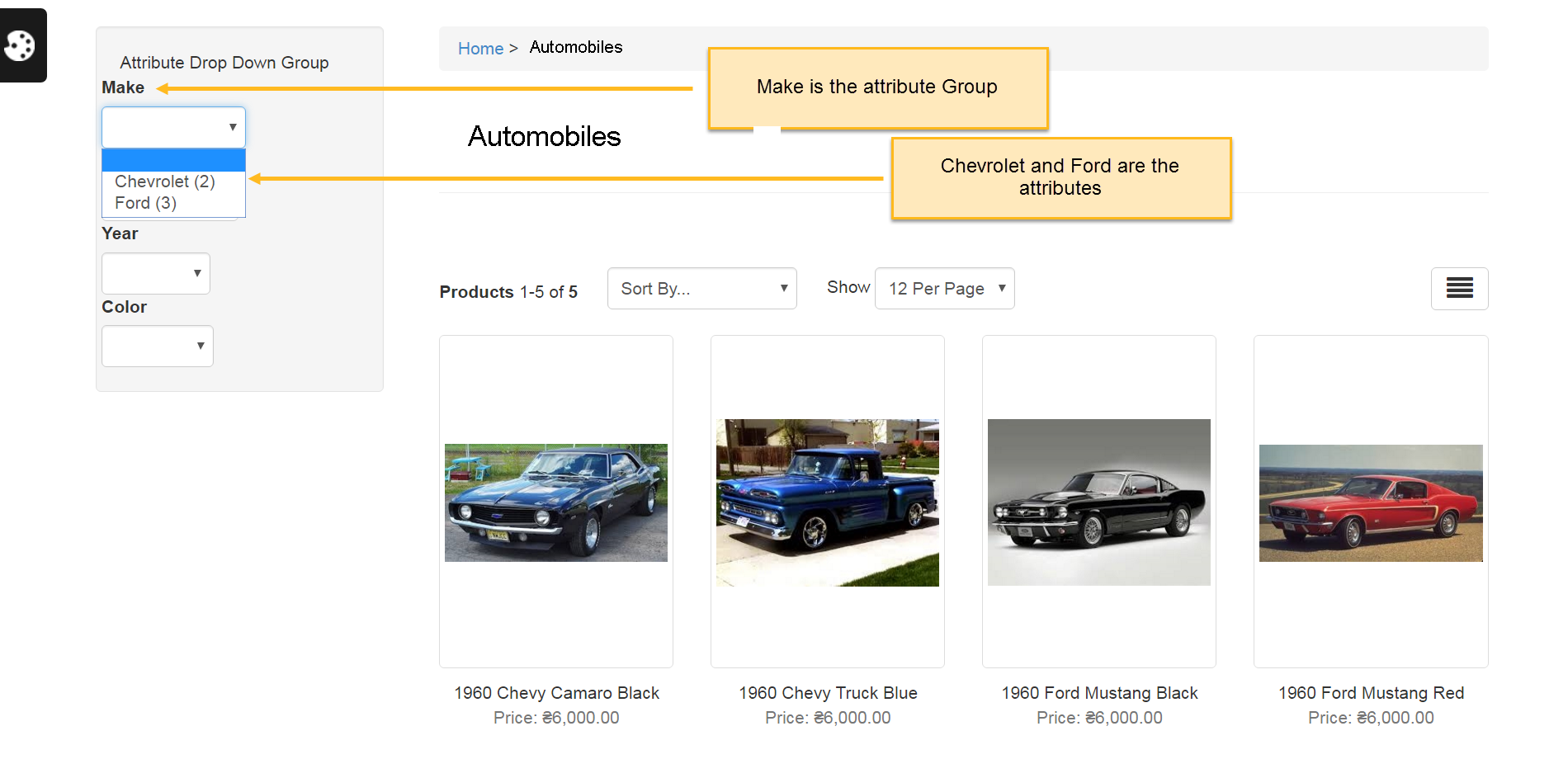1568x778 pixels.
Task: Open the Color attribute dropdown
Action: point(158,347)
